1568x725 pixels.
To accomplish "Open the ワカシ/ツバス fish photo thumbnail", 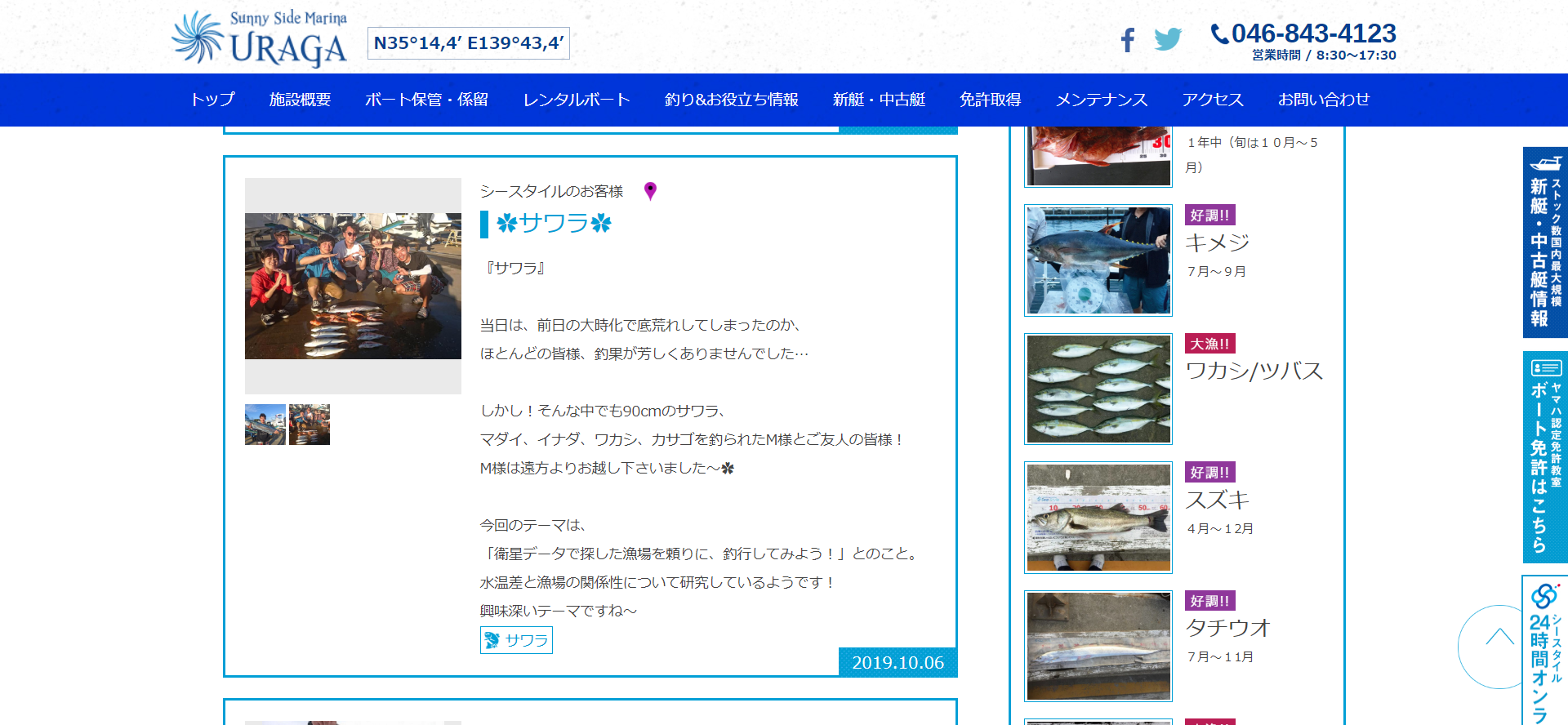I will point(1098,389).
